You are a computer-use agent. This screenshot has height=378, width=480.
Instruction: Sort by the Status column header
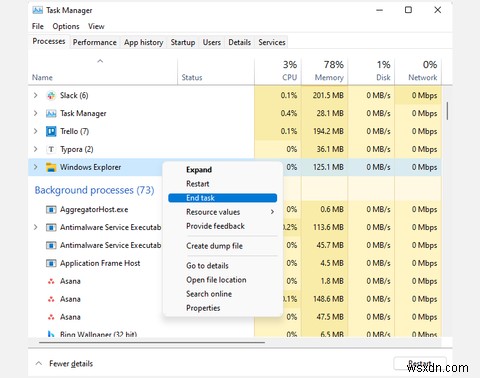(216, 71)
